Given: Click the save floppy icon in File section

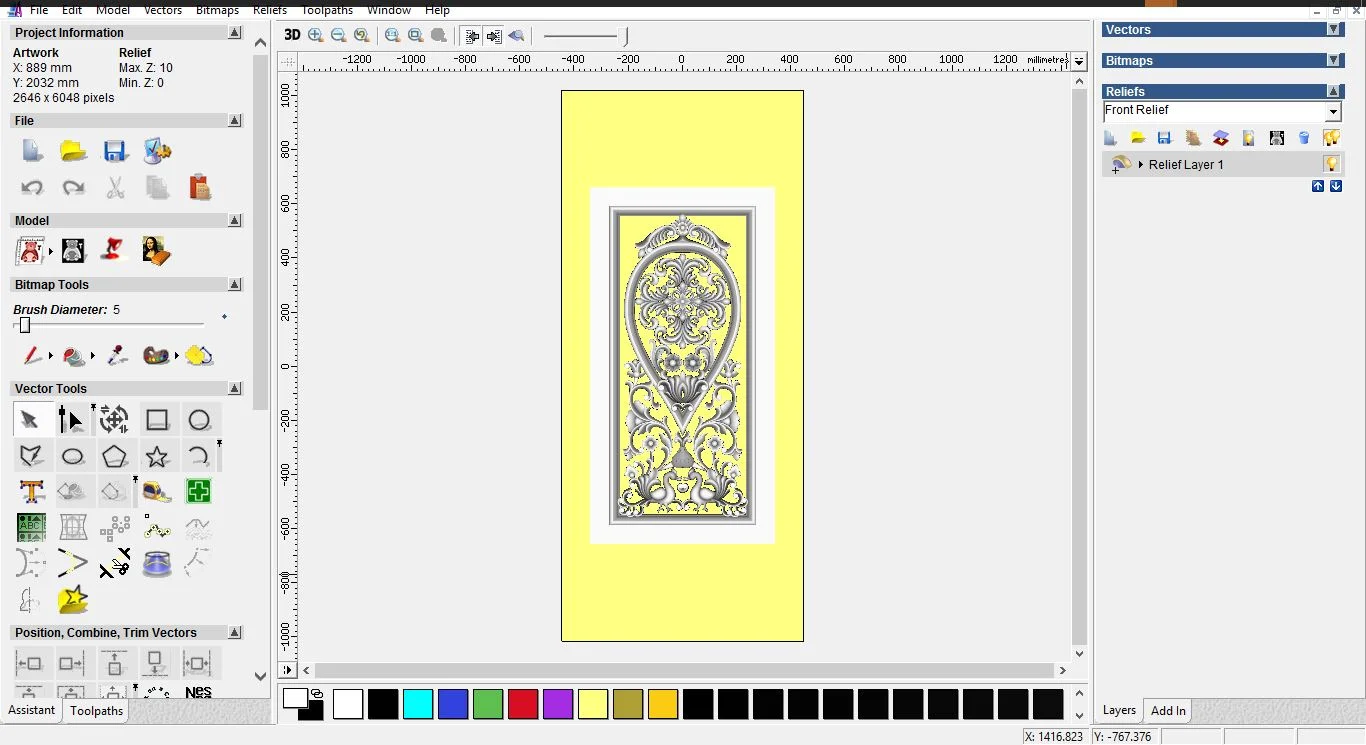Looking at the screenshot, I should (x=115, y=151).
